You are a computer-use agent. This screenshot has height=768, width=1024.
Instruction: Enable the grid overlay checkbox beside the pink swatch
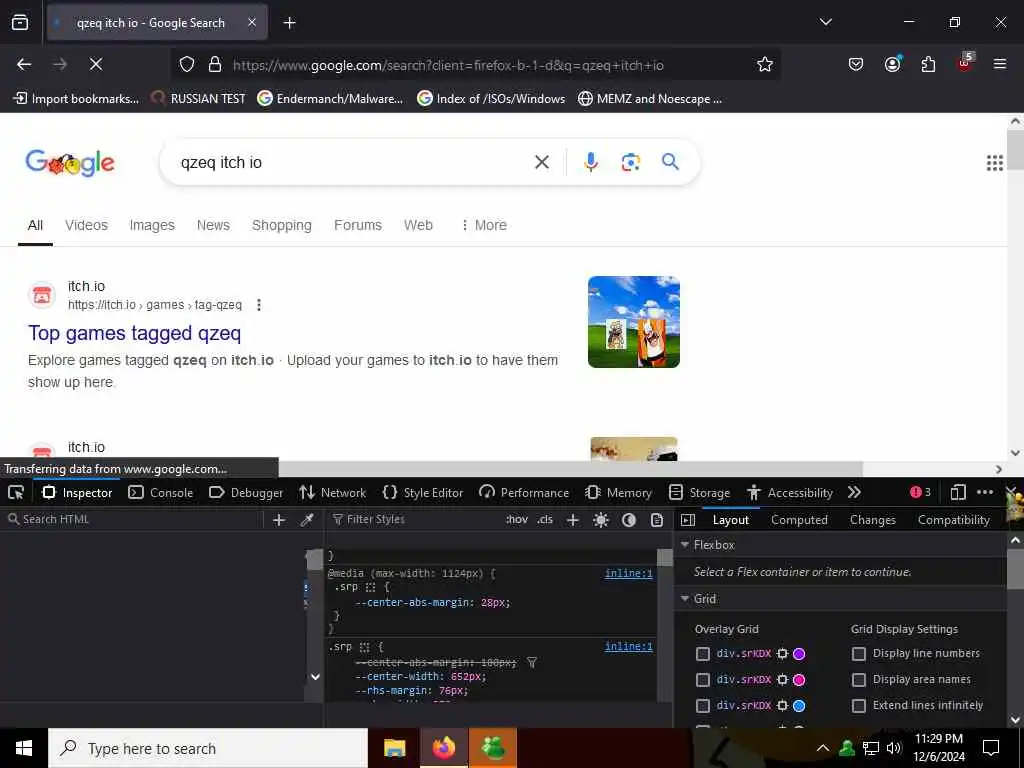click(703, 680)
